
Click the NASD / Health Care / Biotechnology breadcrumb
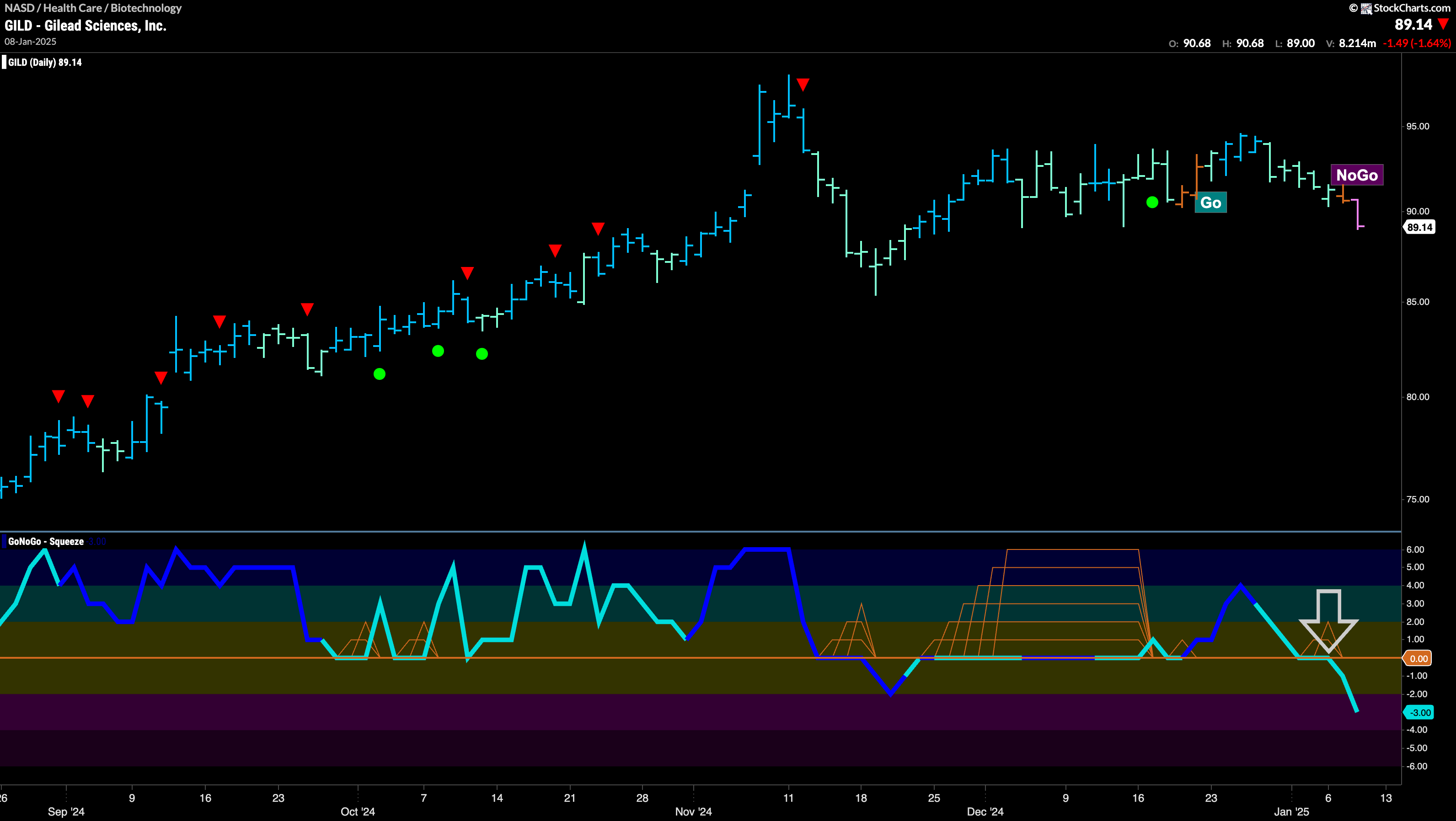(x=93, y=8)
